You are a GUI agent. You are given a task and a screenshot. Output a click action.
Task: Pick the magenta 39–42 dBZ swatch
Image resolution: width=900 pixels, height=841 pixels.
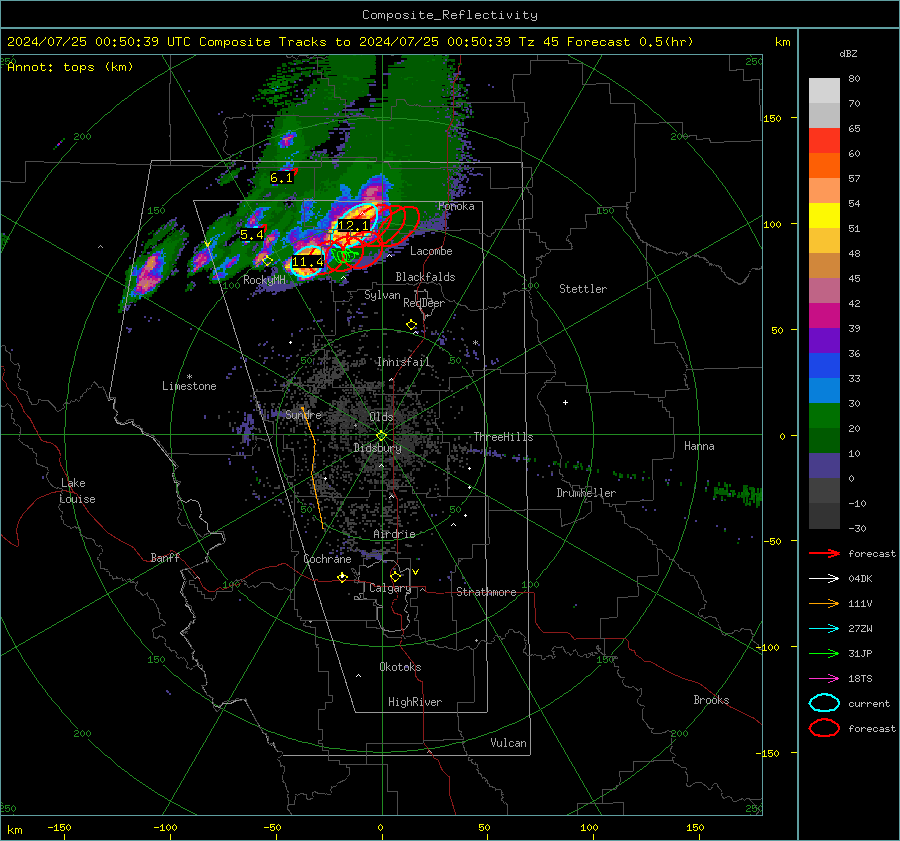click(824, 316)
